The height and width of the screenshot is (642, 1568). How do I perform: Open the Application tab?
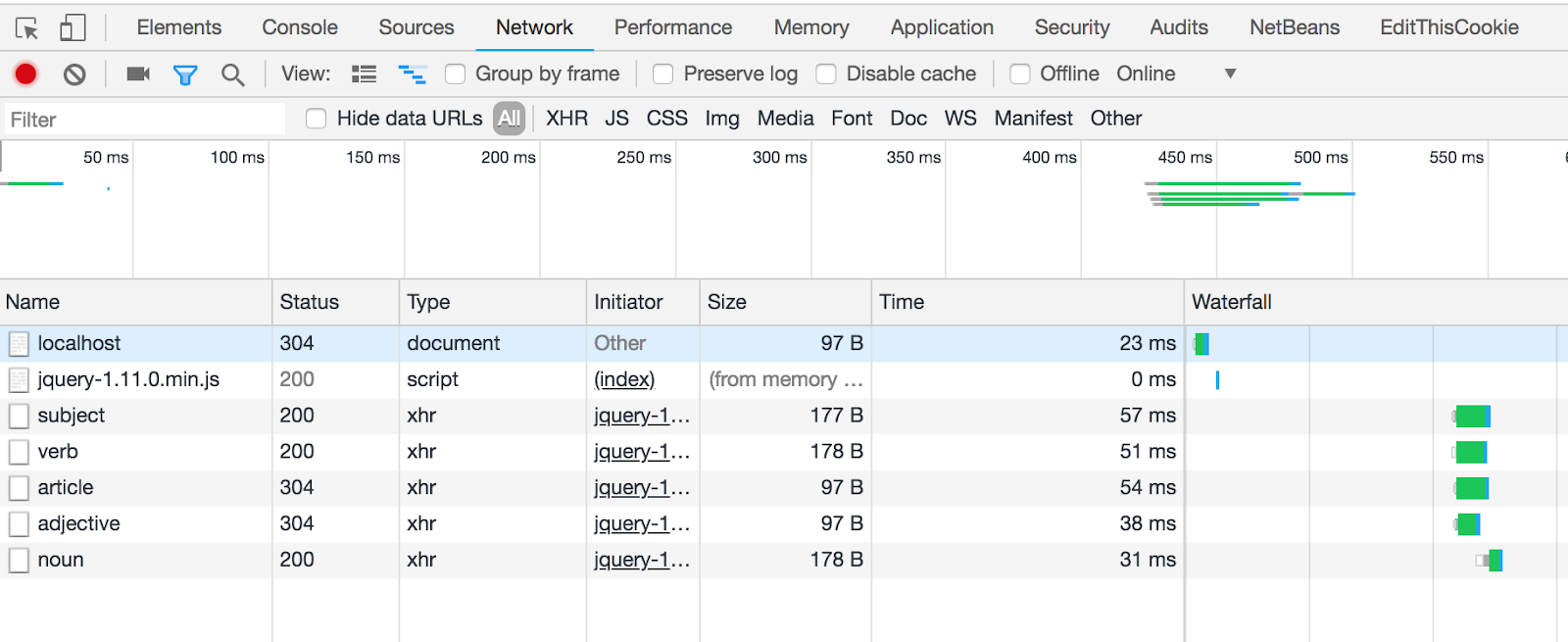[x=941, y=27]
